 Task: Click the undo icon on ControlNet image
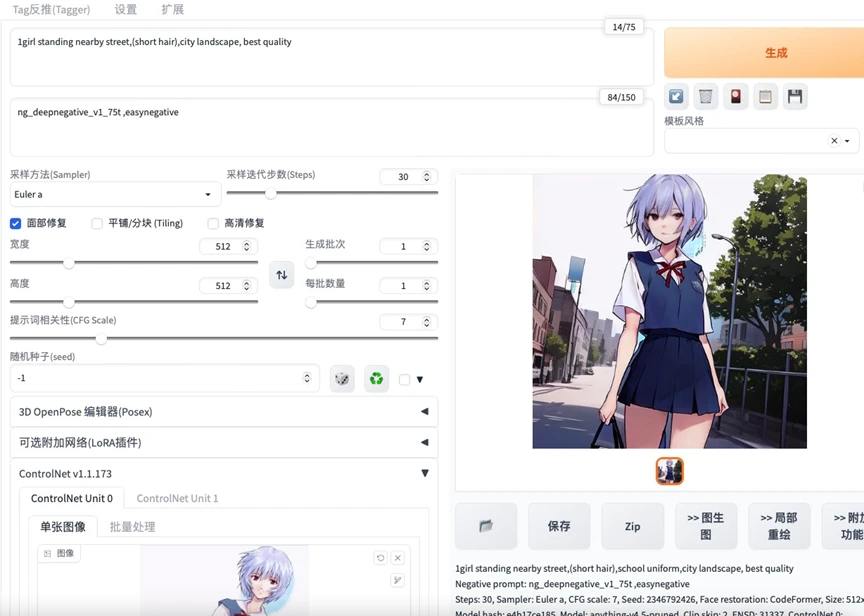click(380, 558)
